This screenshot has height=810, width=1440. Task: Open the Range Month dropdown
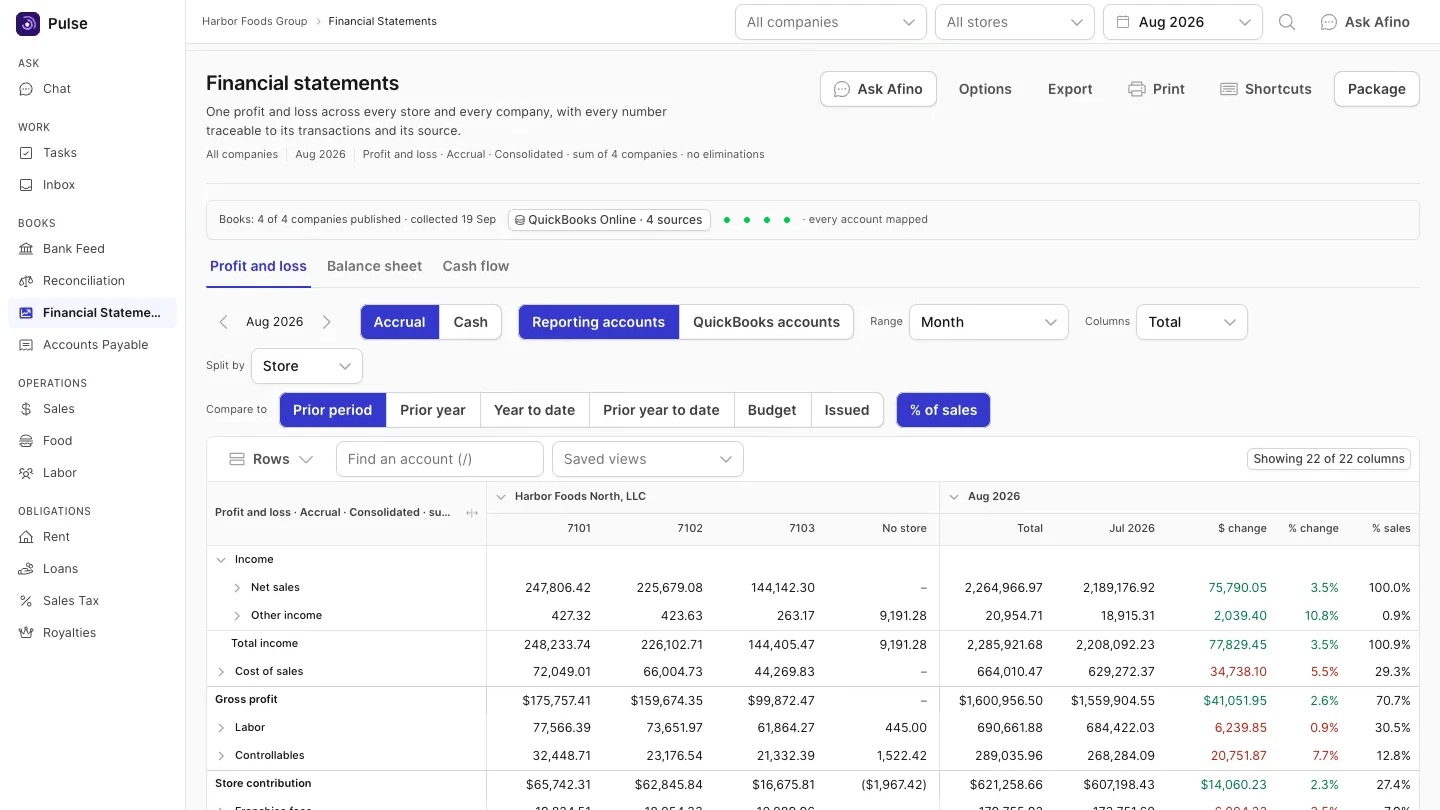click(989, 322)
